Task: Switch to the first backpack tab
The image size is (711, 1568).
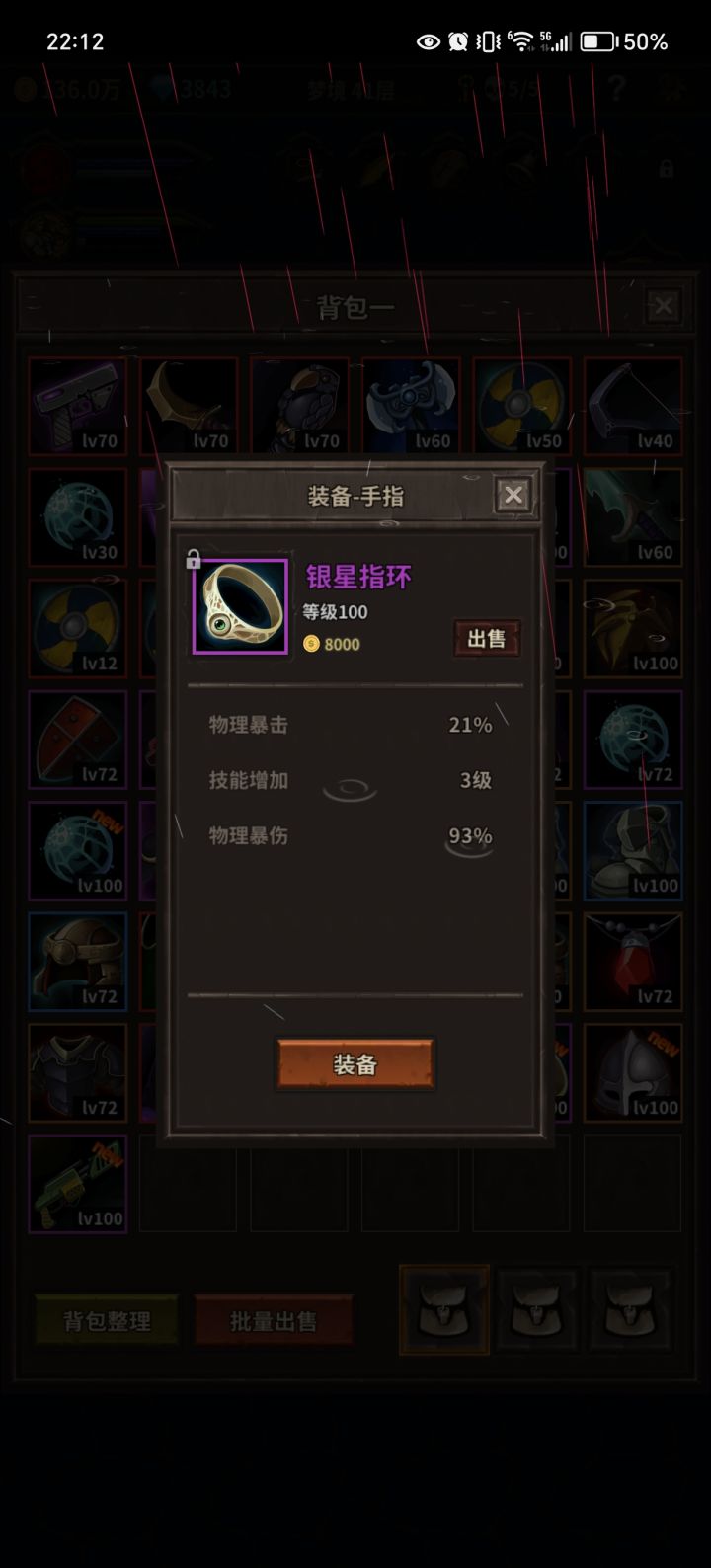Action: point(444,1309)
